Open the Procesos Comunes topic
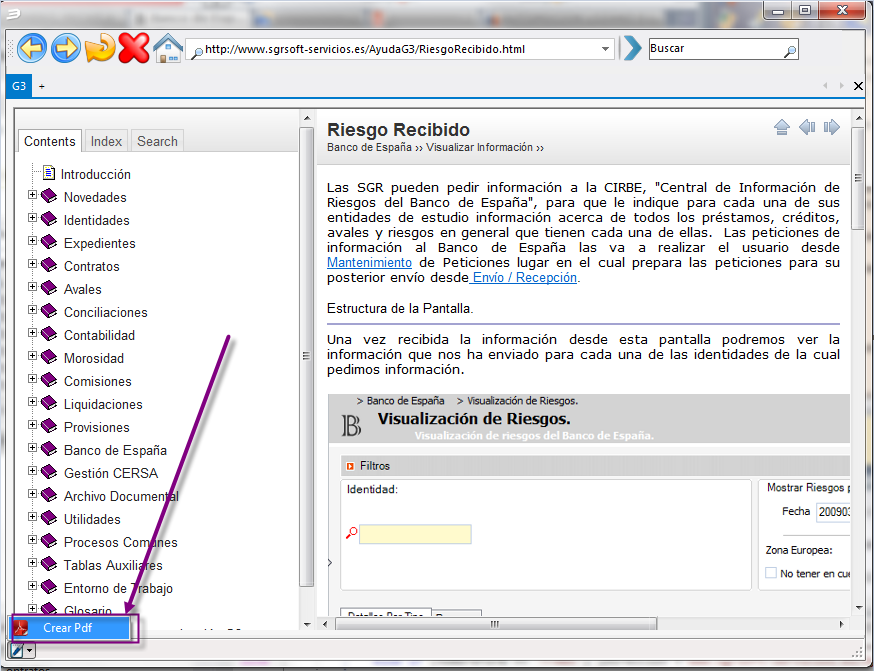The height and width of the screenshot is (671, 874). point(120,542)
